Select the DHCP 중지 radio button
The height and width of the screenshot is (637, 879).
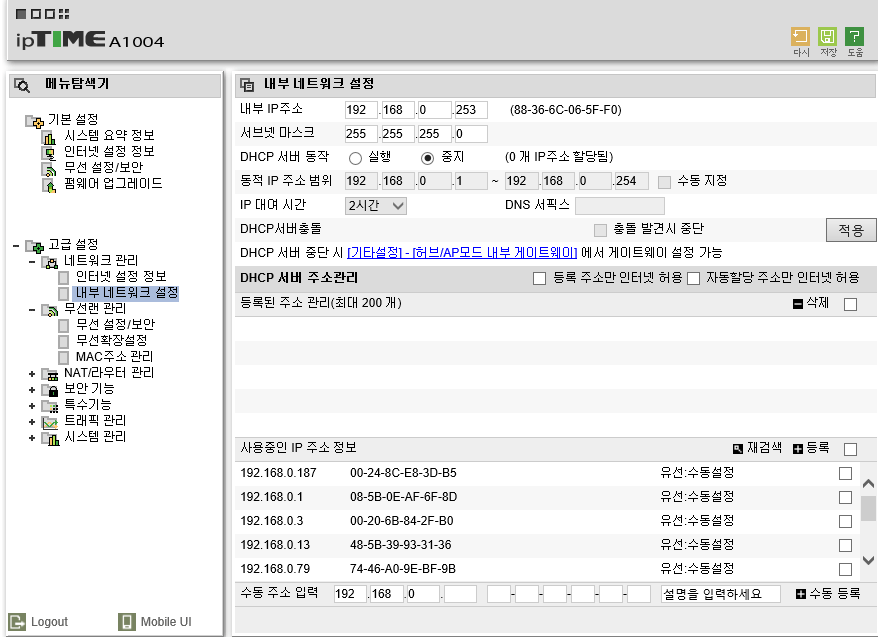click(x=427, y=158)
